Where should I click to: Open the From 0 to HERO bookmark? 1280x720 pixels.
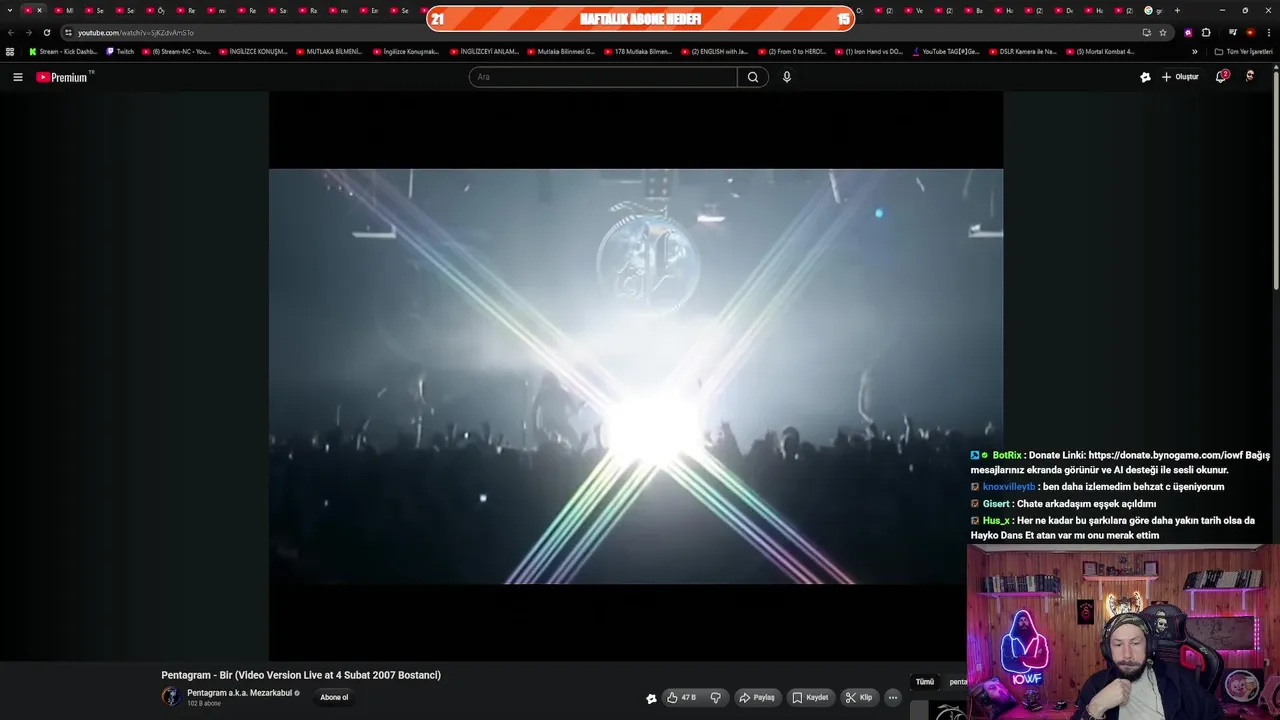point(791,51)
